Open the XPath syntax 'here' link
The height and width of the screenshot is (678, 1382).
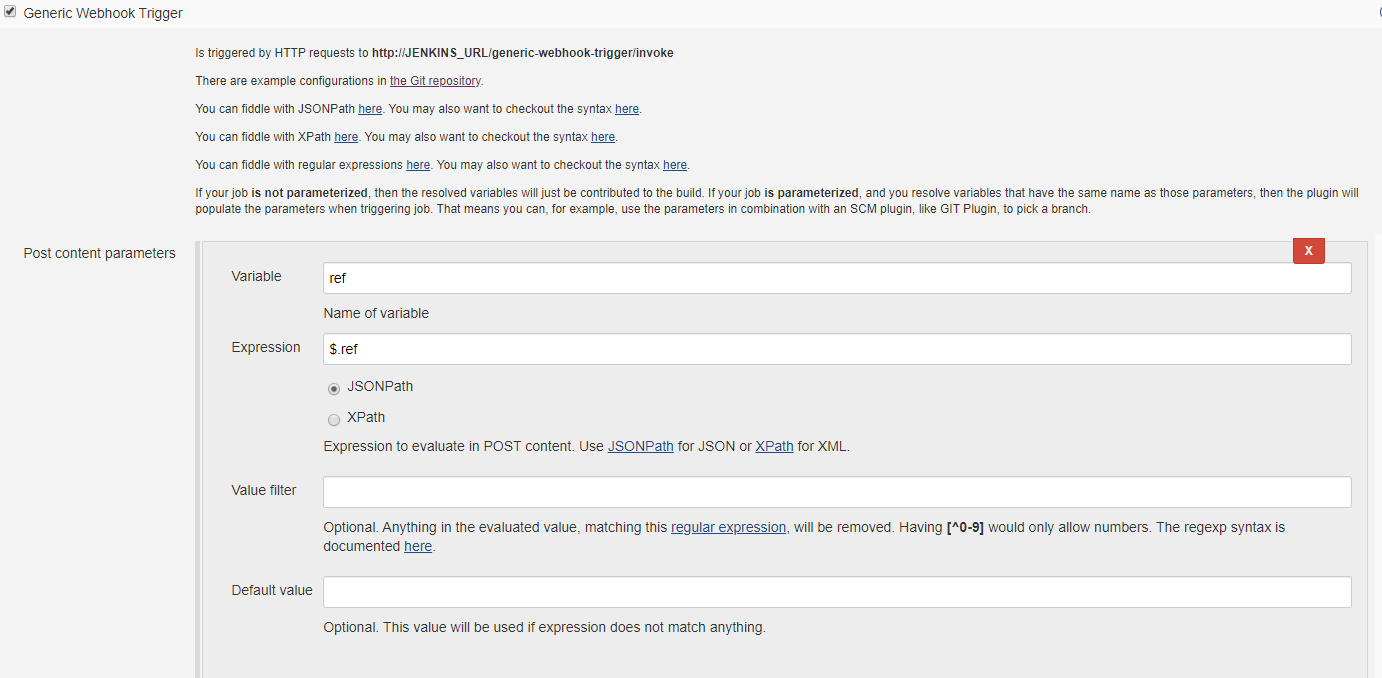[x=603, y=137]
